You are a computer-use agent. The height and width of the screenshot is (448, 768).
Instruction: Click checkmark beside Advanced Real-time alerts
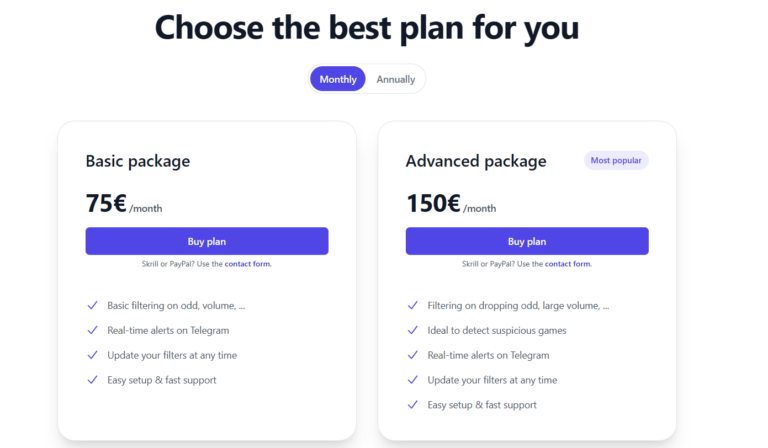point(412,355)
